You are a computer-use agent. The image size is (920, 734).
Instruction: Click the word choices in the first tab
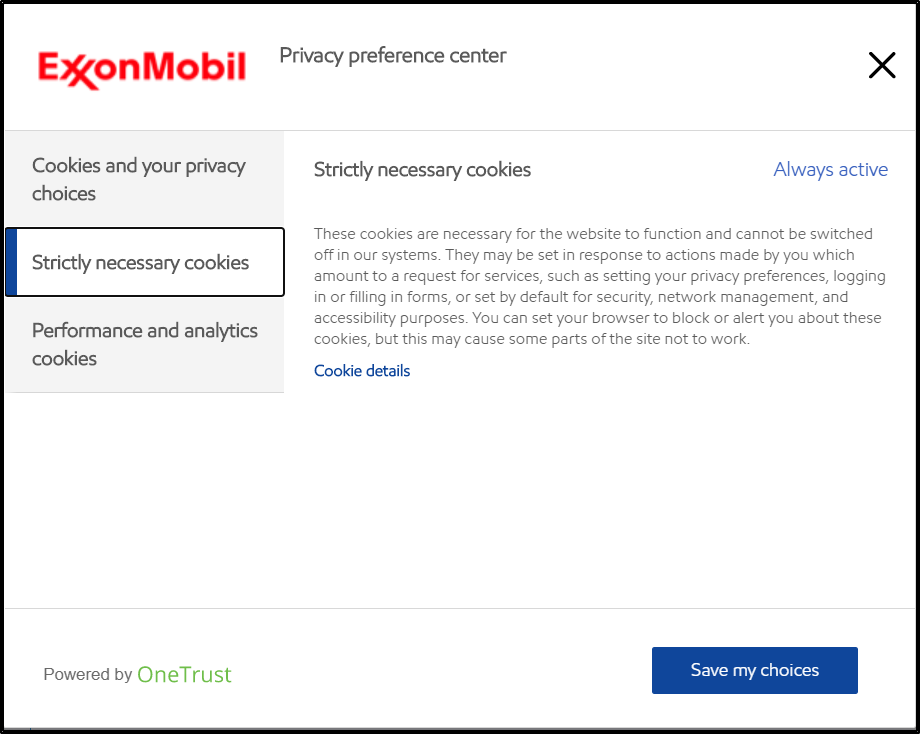click(64, 194)
